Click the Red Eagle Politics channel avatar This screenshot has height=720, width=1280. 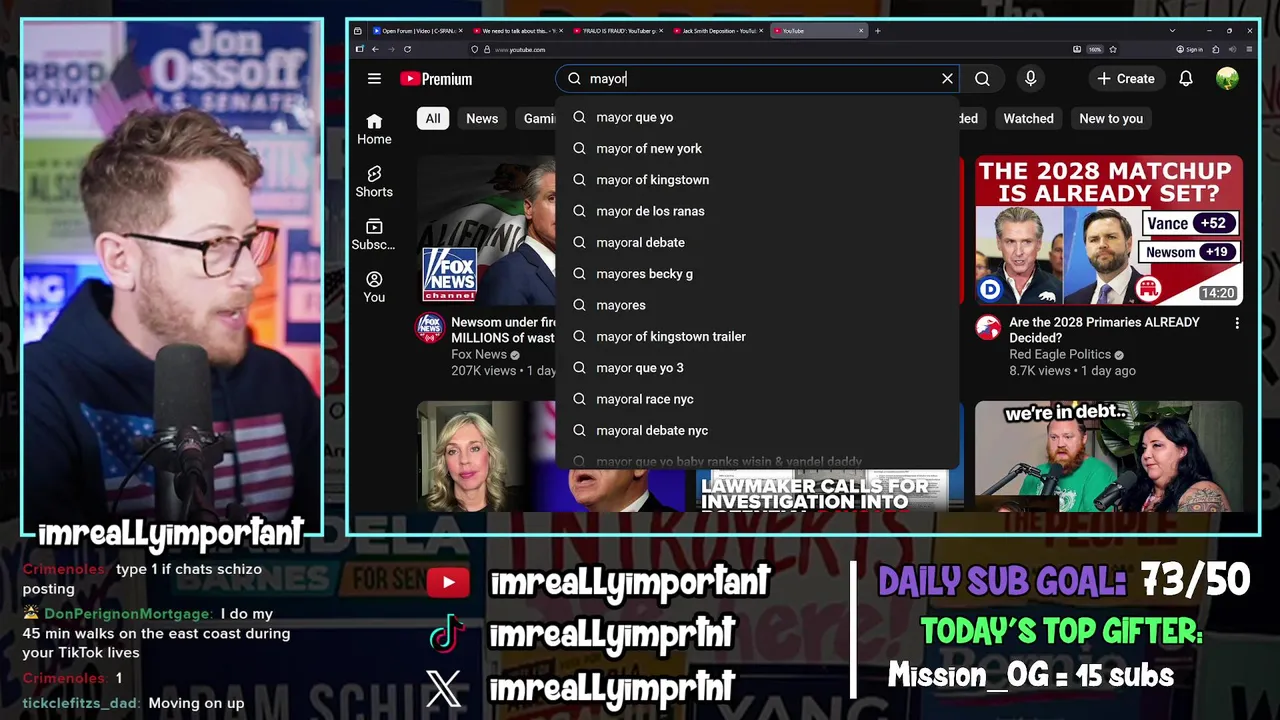988,328
